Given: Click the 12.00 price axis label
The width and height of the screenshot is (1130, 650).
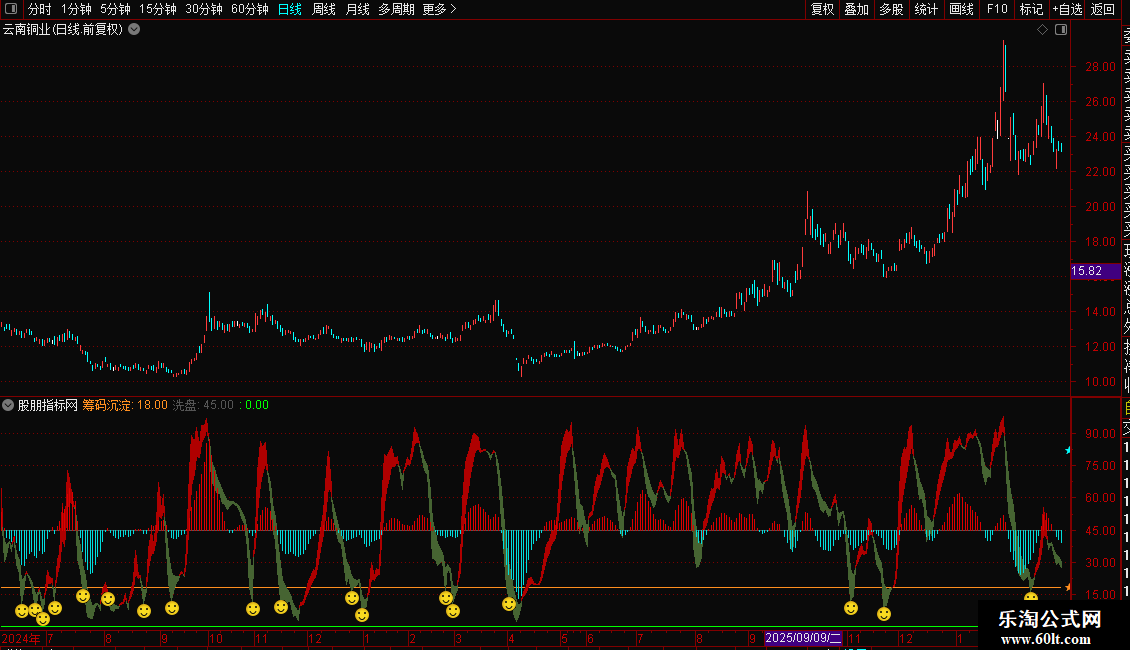Looking at the screenshot, I should (x=1100, y=347).
